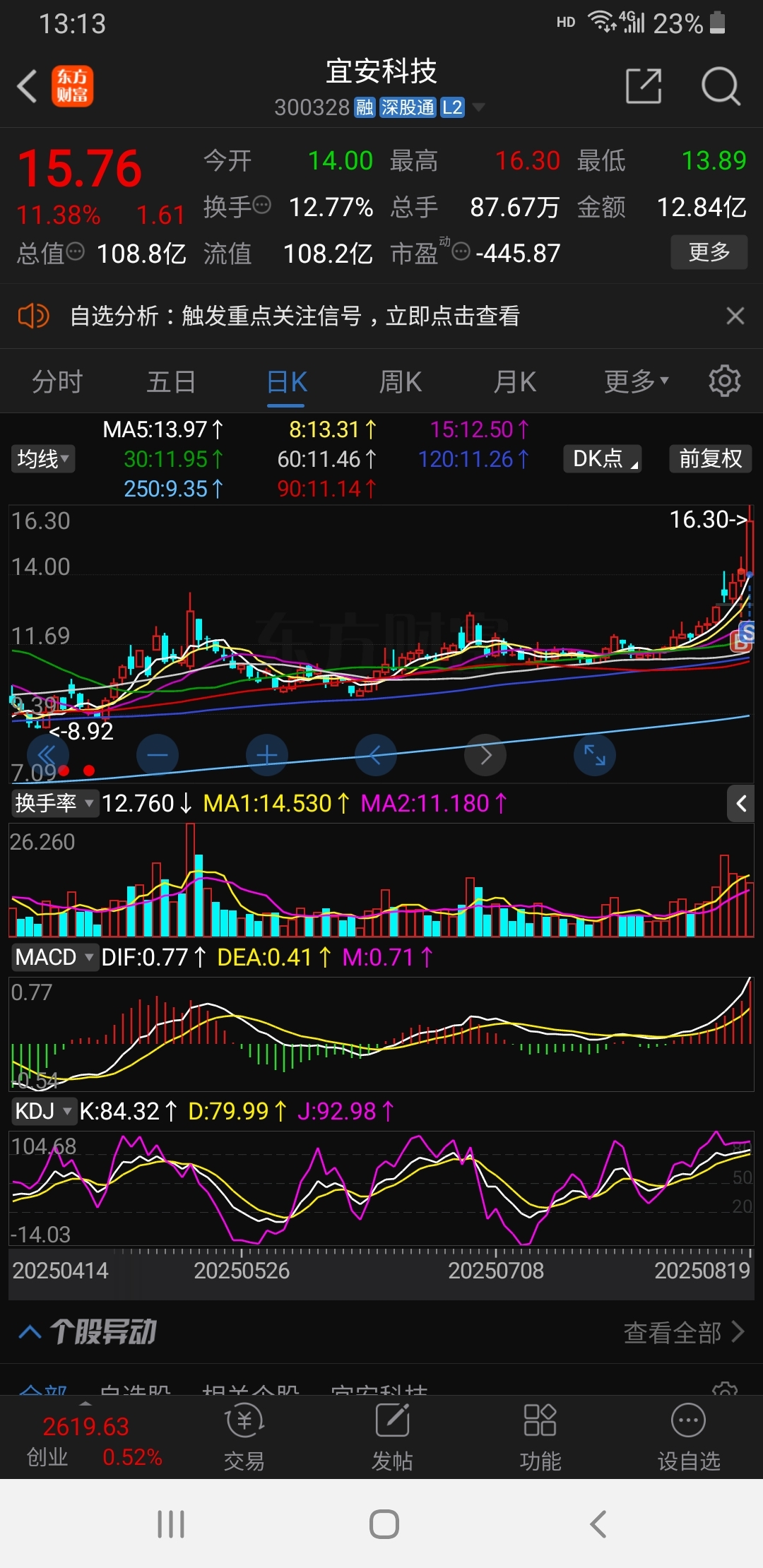Open the 均线 indicator dropdown
Image resolution: width=763 pixels, height=1568 pixels.
43,458
